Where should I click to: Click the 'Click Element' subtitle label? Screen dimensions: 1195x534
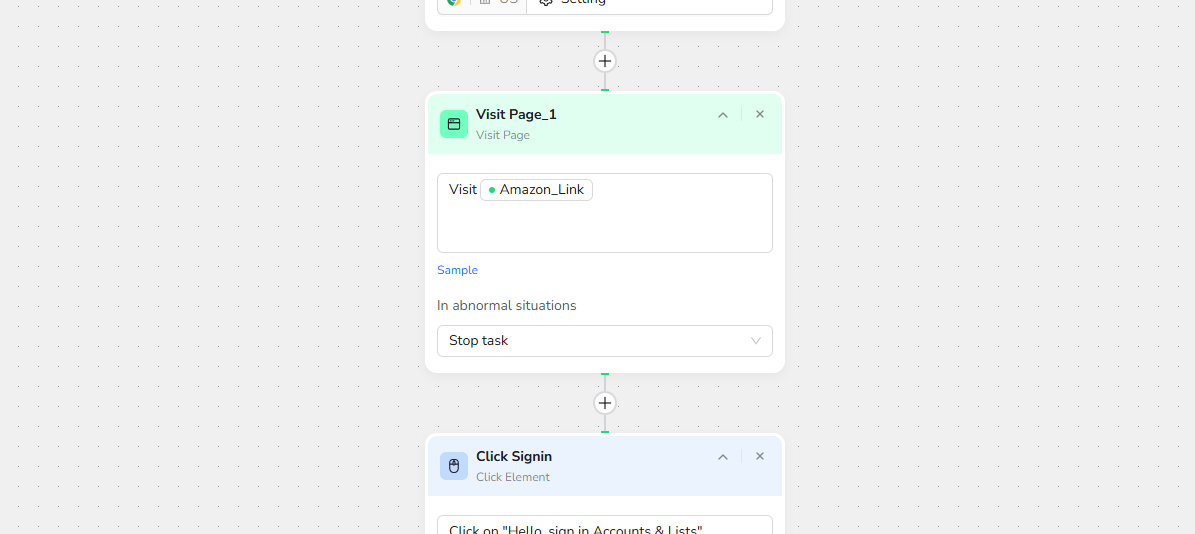click(x=513, y=477)
